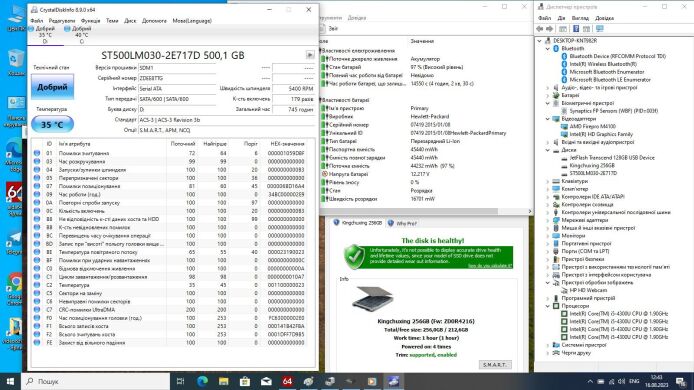Click the volume icon in system tray
Screen dimensions: 694x390
pos(622,381)
